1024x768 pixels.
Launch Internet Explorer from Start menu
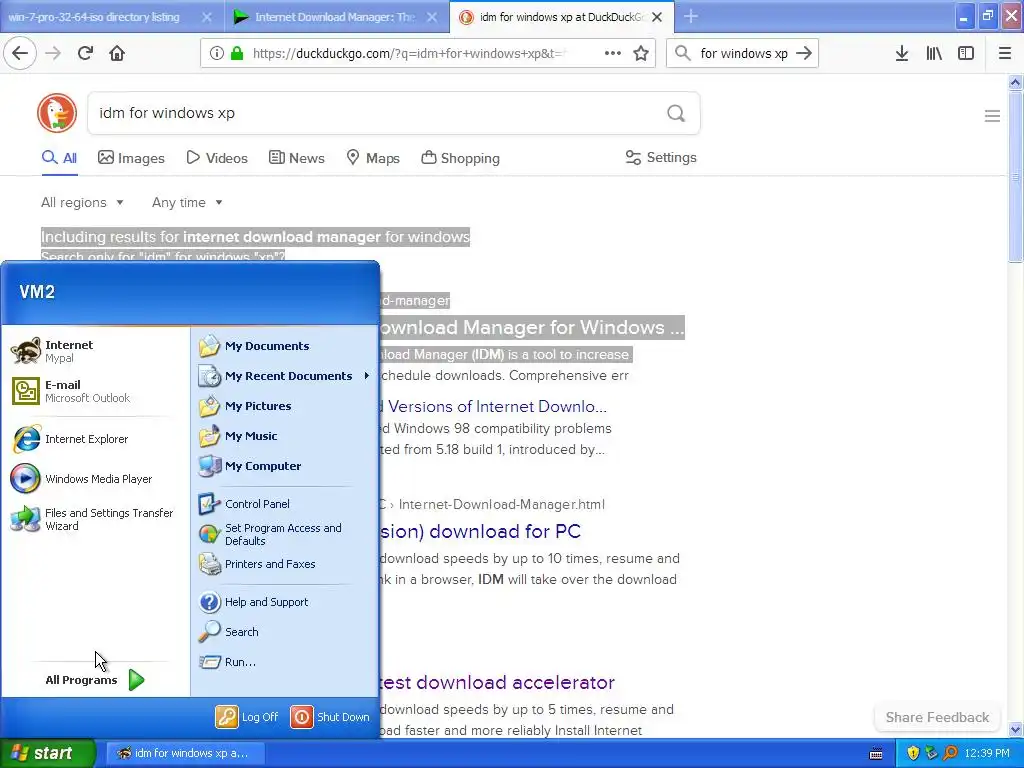click(x=95, y=439)
